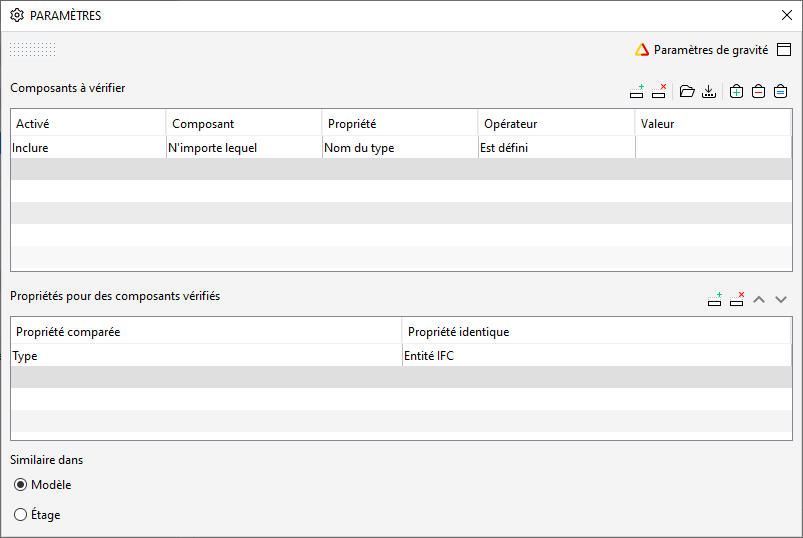This screenshot has width=803, height=538.
Task: Click the empty Valeur cell in Inclure row
Action: (x=713, y=147)
